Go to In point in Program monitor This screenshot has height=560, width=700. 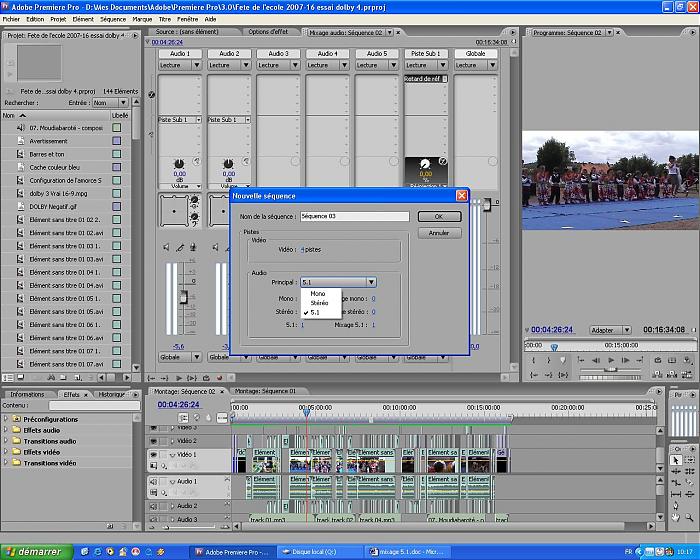(x=533, y=375)
